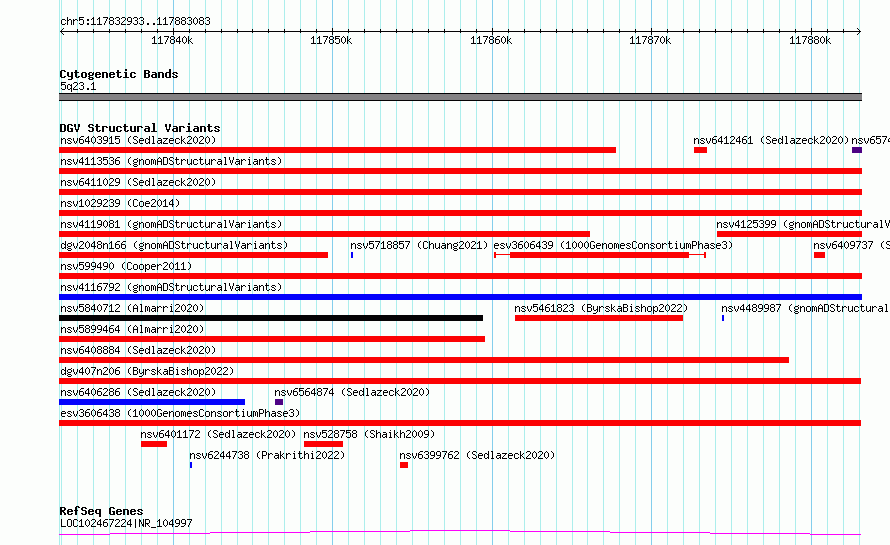Select the nsv5718857 (Chuang2021) label
Viewport: 890px width, 545px height.
pyautogui.click(x=419, y=245)
